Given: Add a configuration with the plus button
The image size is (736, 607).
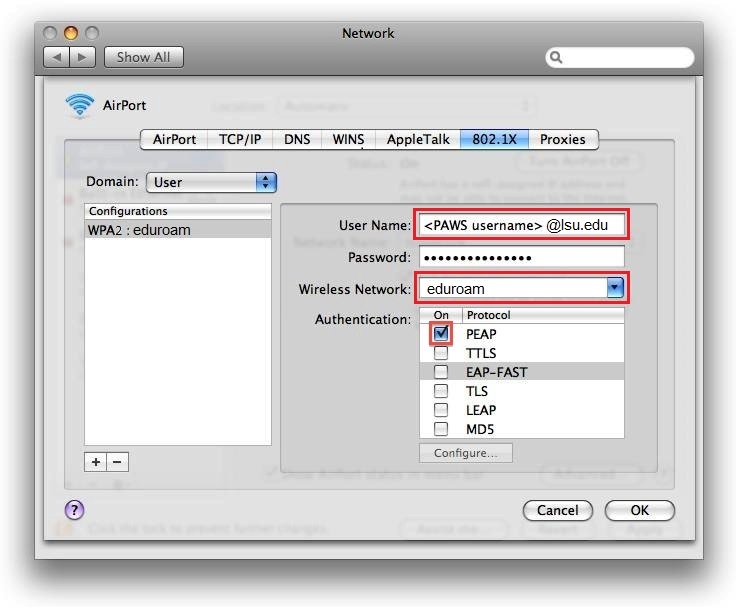Looking at the screenshot, I should [x=96, y=462].
